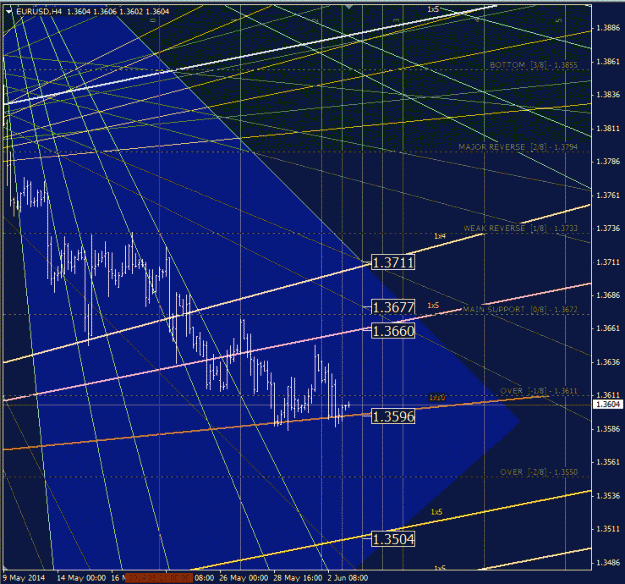Click the 1.3504 price label box
Image resolution: width=625 pixels, height=584 pixels.
click(393, 539)
